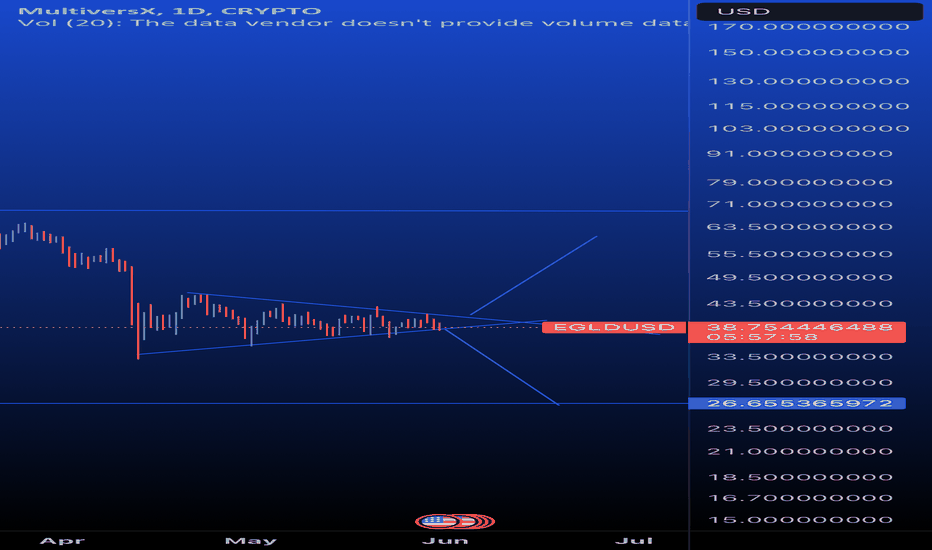Image resolution: width=932 pixels, height=550 pixels.
Task: Click the 130.000000000 price axis label
Action: click(x=808, y=81)
